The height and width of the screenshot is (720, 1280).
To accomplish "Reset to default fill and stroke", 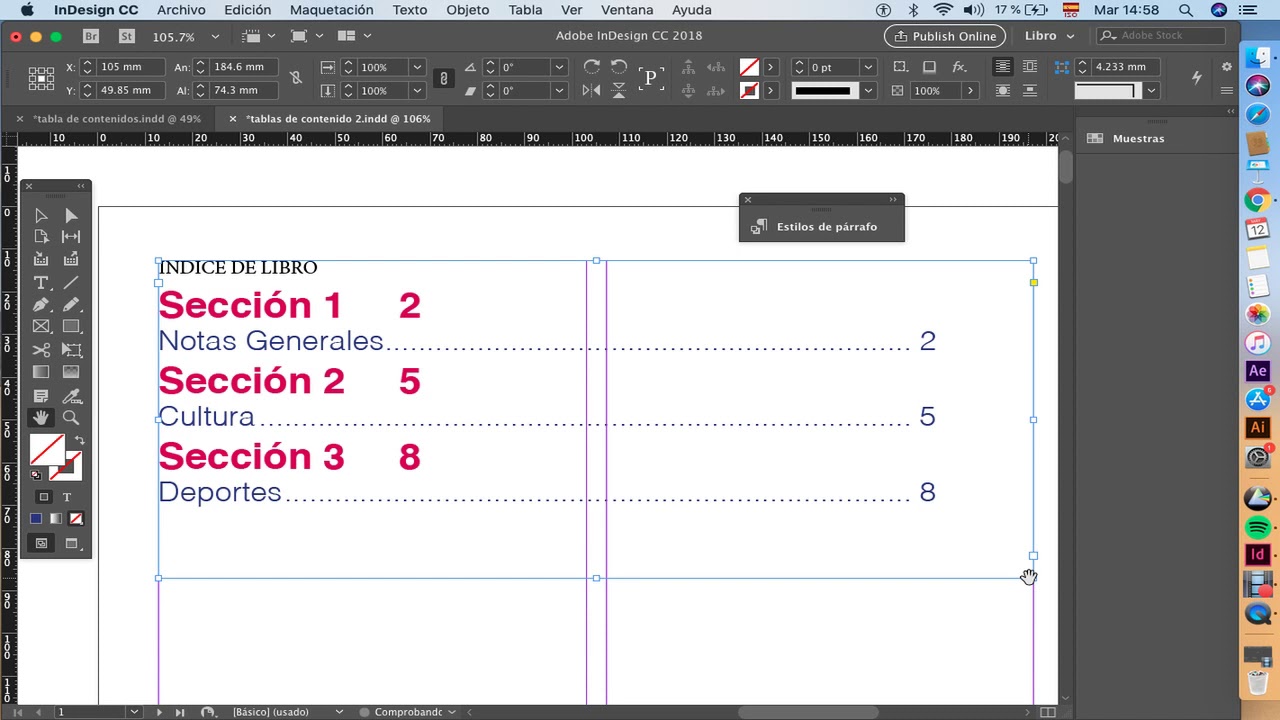I will tap(36, 475).
